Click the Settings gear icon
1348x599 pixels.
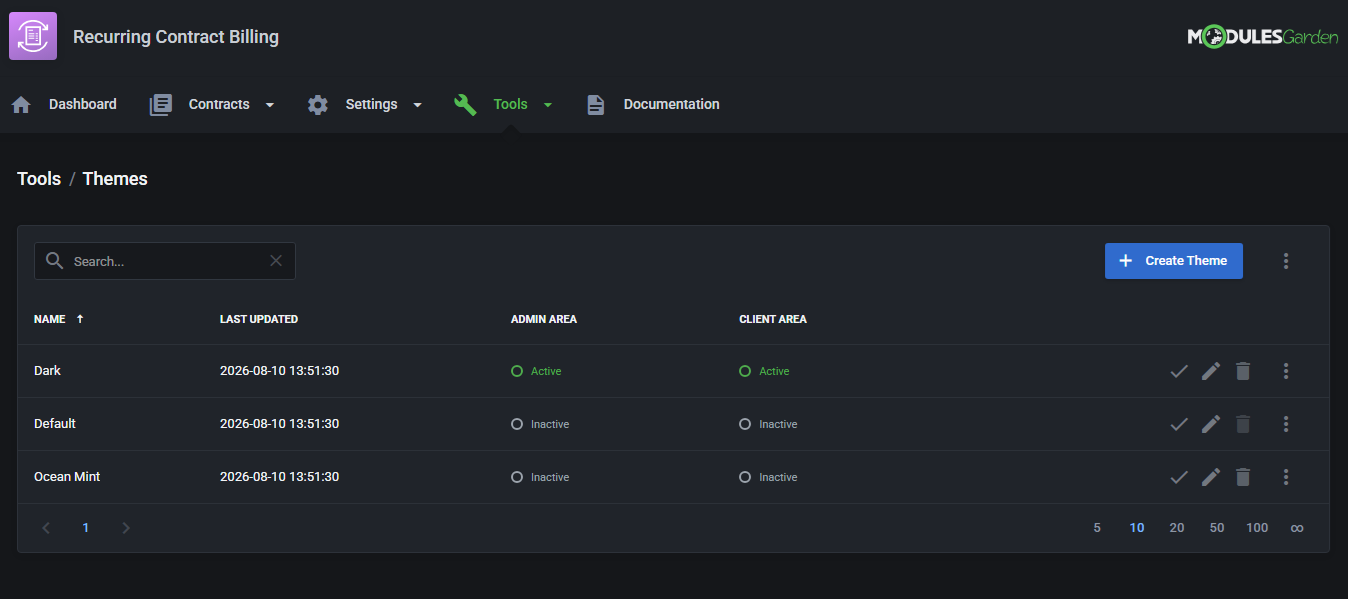(x=318, y=104)
